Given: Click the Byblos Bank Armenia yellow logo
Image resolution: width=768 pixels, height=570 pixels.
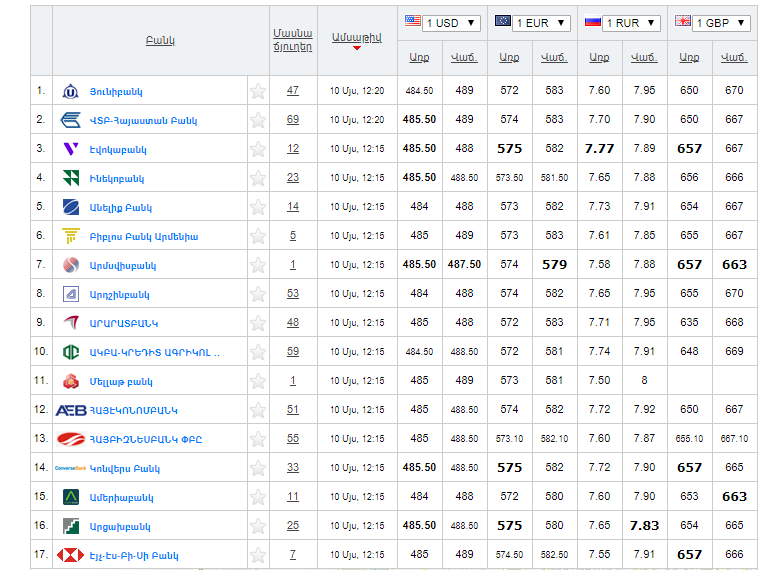Looking at the screenshot, I should coord(71,236).
